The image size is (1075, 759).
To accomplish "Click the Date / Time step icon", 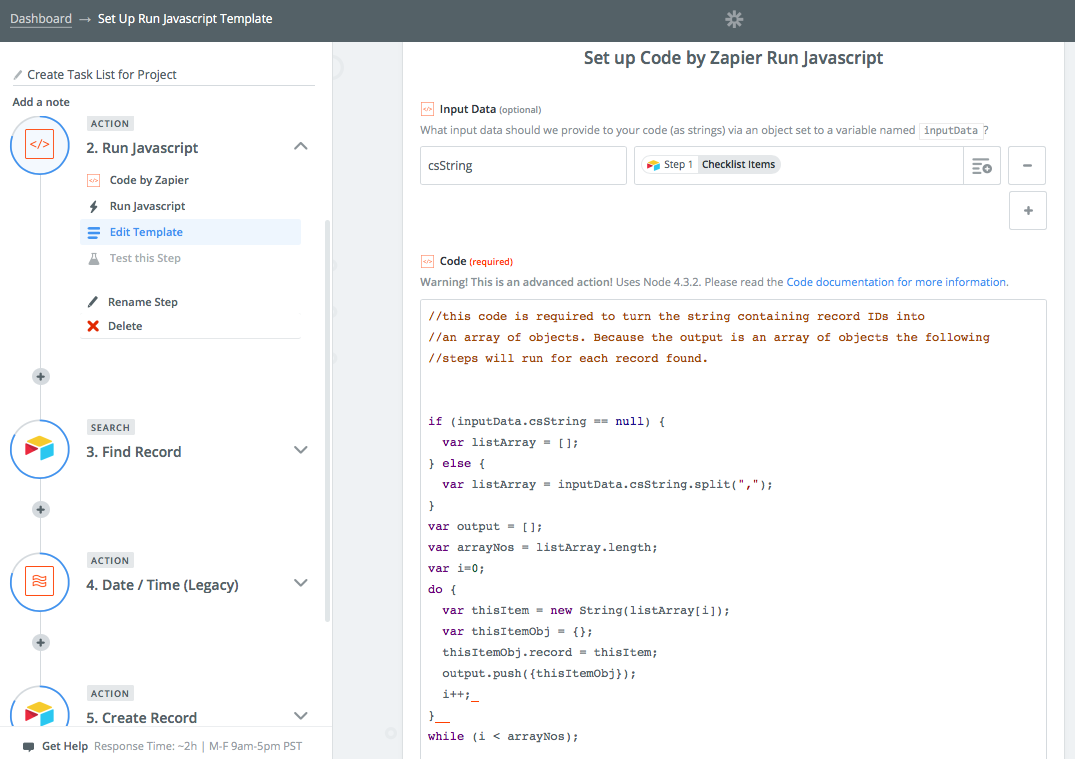I will coord(40,582).
